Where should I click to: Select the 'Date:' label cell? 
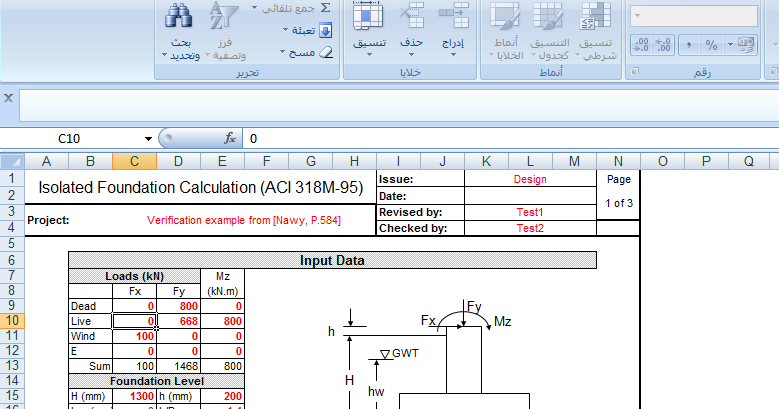420,196
